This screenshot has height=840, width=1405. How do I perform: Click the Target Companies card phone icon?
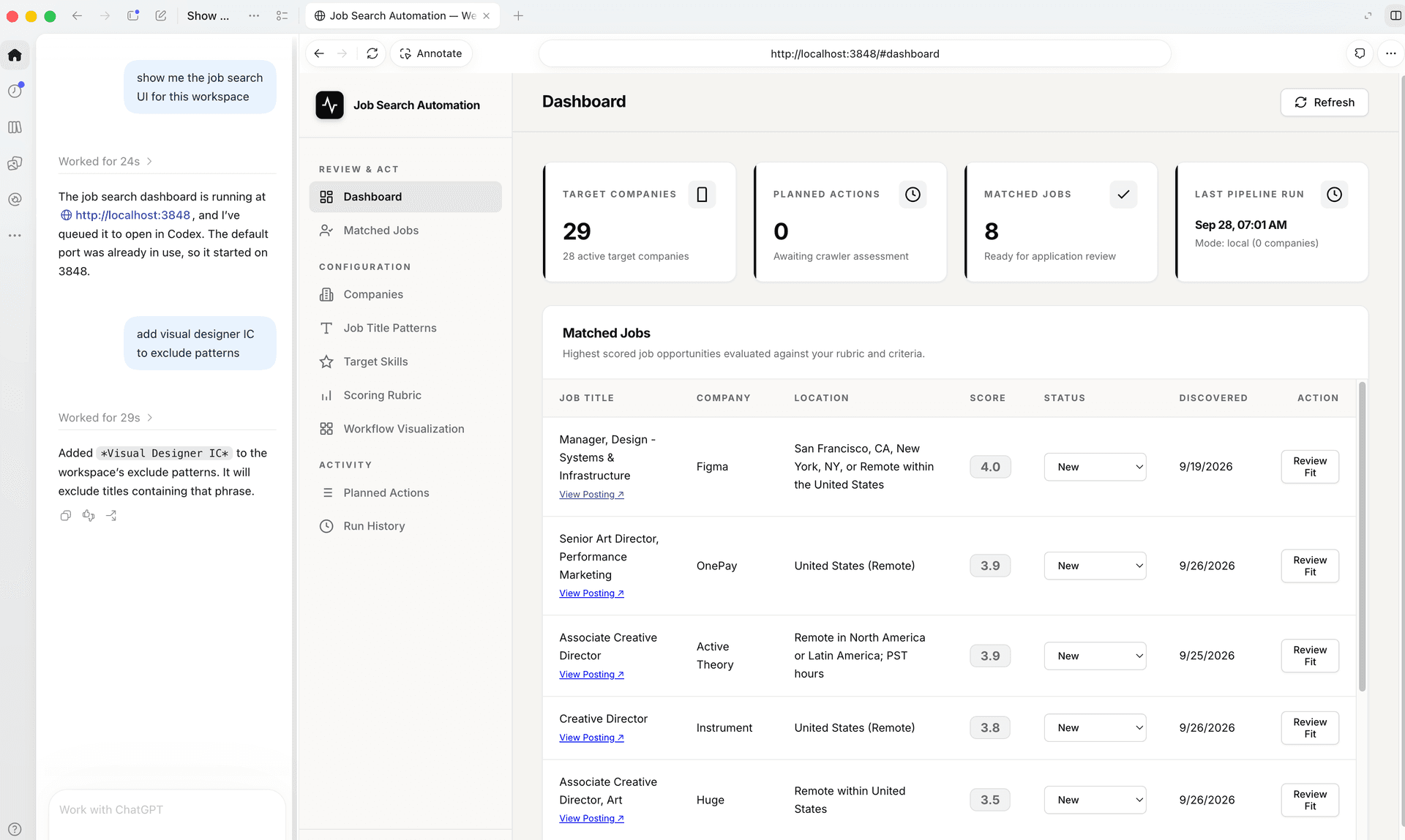(x=702, y=195)
